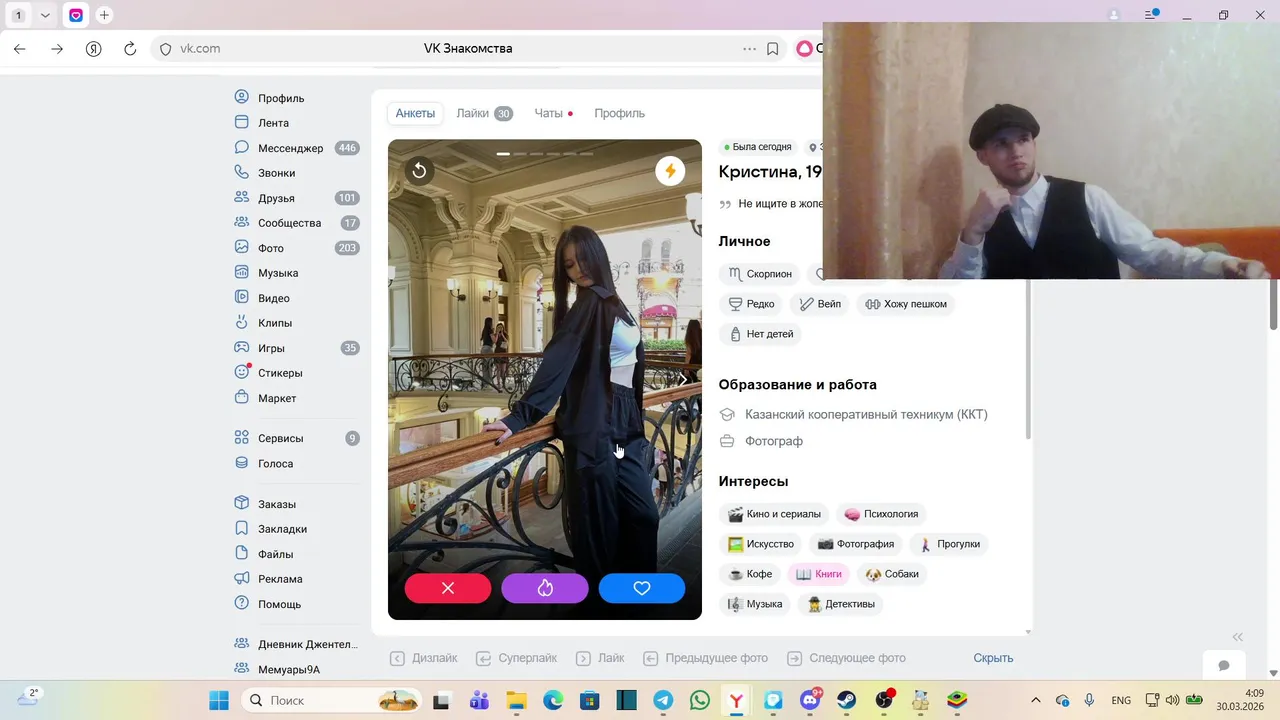The image size is (1280, 720).
Task: Open Steam from the taskbar
Action: 846,700
